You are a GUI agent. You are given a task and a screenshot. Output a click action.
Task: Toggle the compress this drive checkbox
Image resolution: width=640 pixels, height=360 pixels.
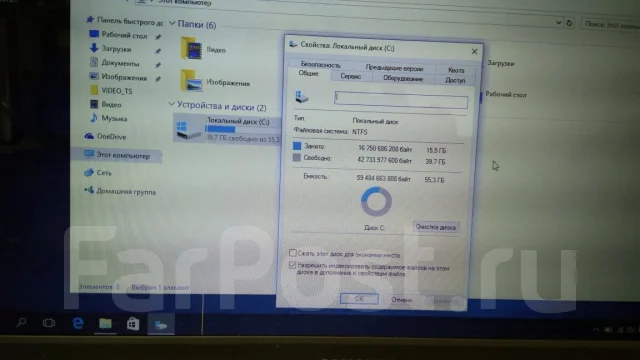(x=293, y=253)
